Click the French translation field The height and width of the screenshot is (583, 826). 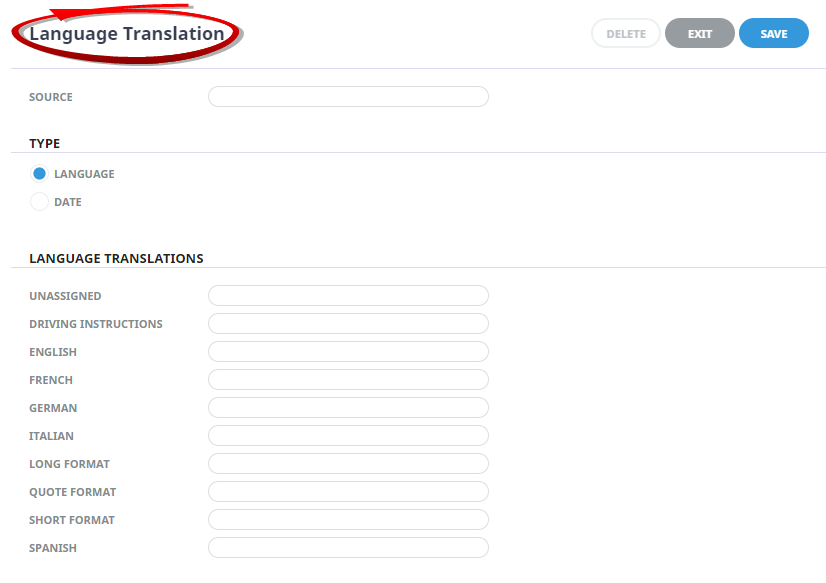click(348, 379)
